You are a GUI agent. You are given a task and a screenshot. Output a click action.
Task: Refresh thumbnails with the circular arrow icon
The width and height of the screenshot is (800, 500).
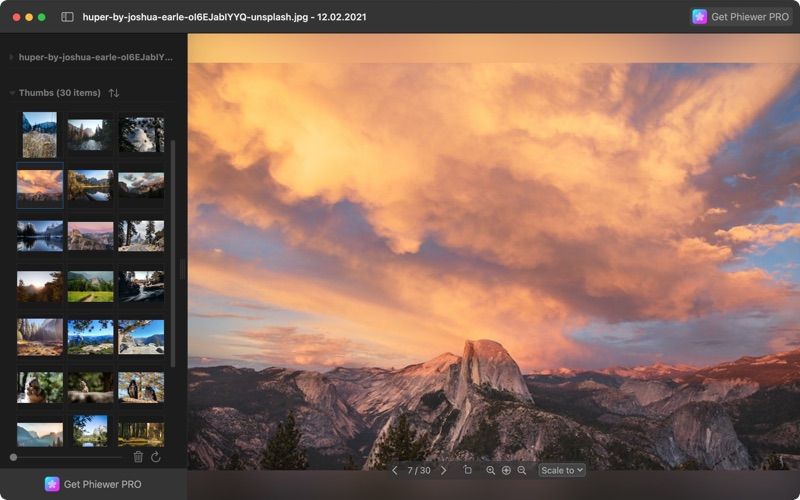(x=156, y=457)
